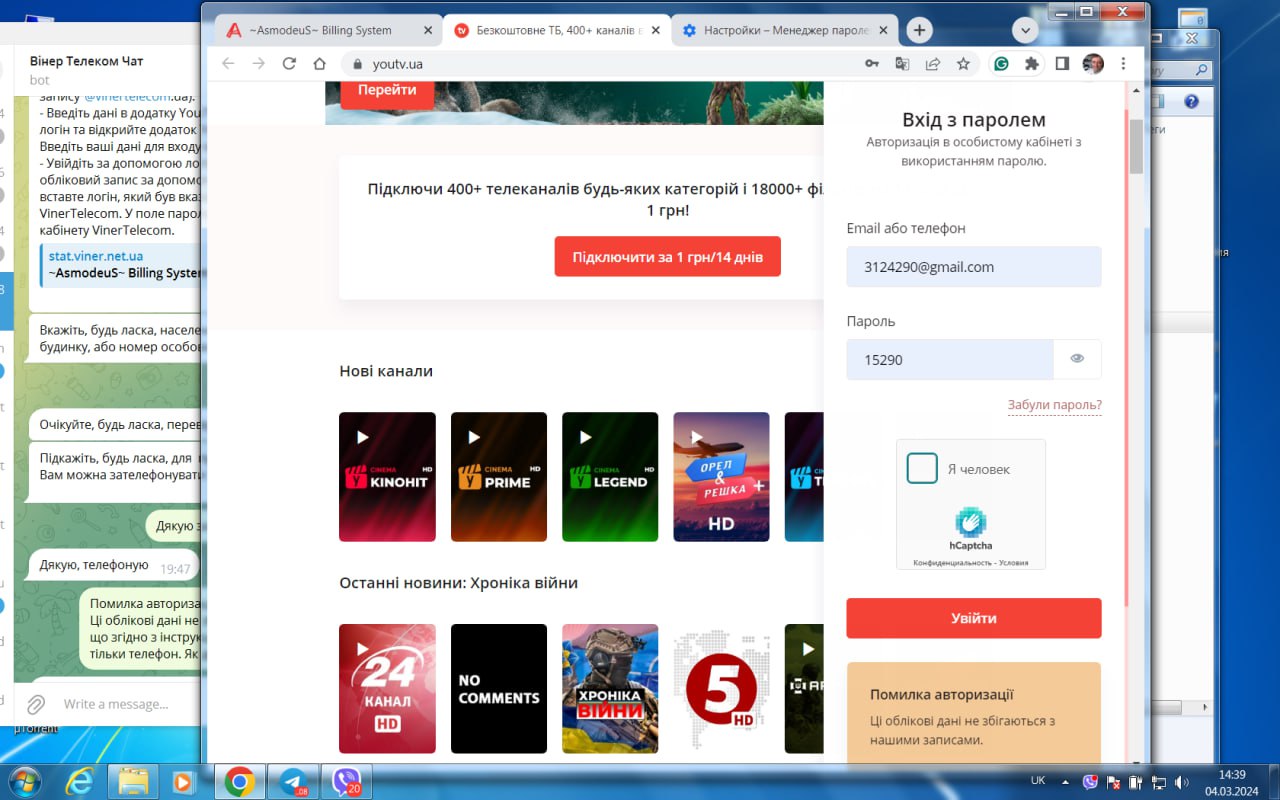Open File Explorer from taskbar
The image size is (1280, 800).
tap(133, 781)
